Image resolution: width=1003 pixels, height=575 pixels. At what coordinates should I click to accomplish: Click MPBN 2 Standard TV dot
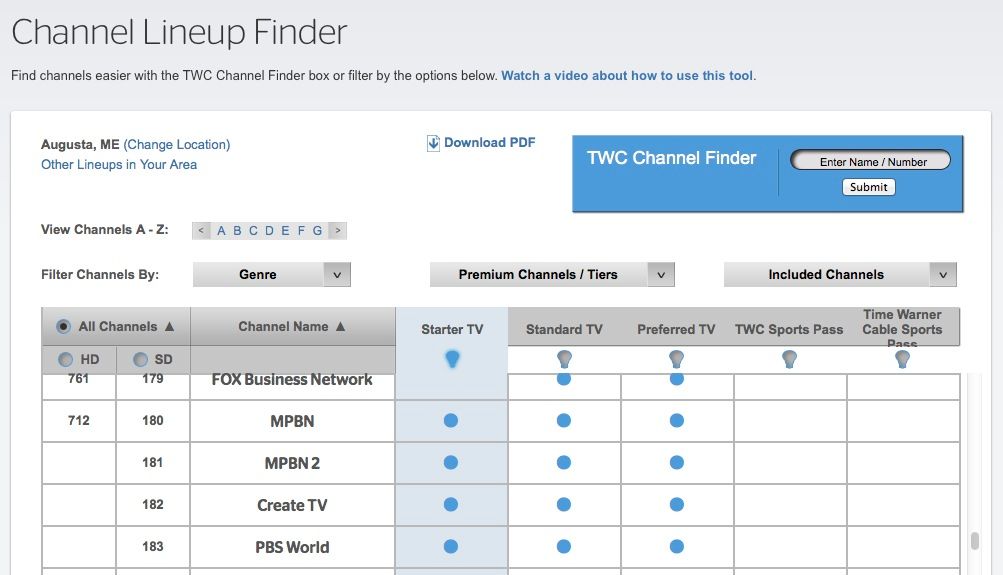[x=564, y=462]
